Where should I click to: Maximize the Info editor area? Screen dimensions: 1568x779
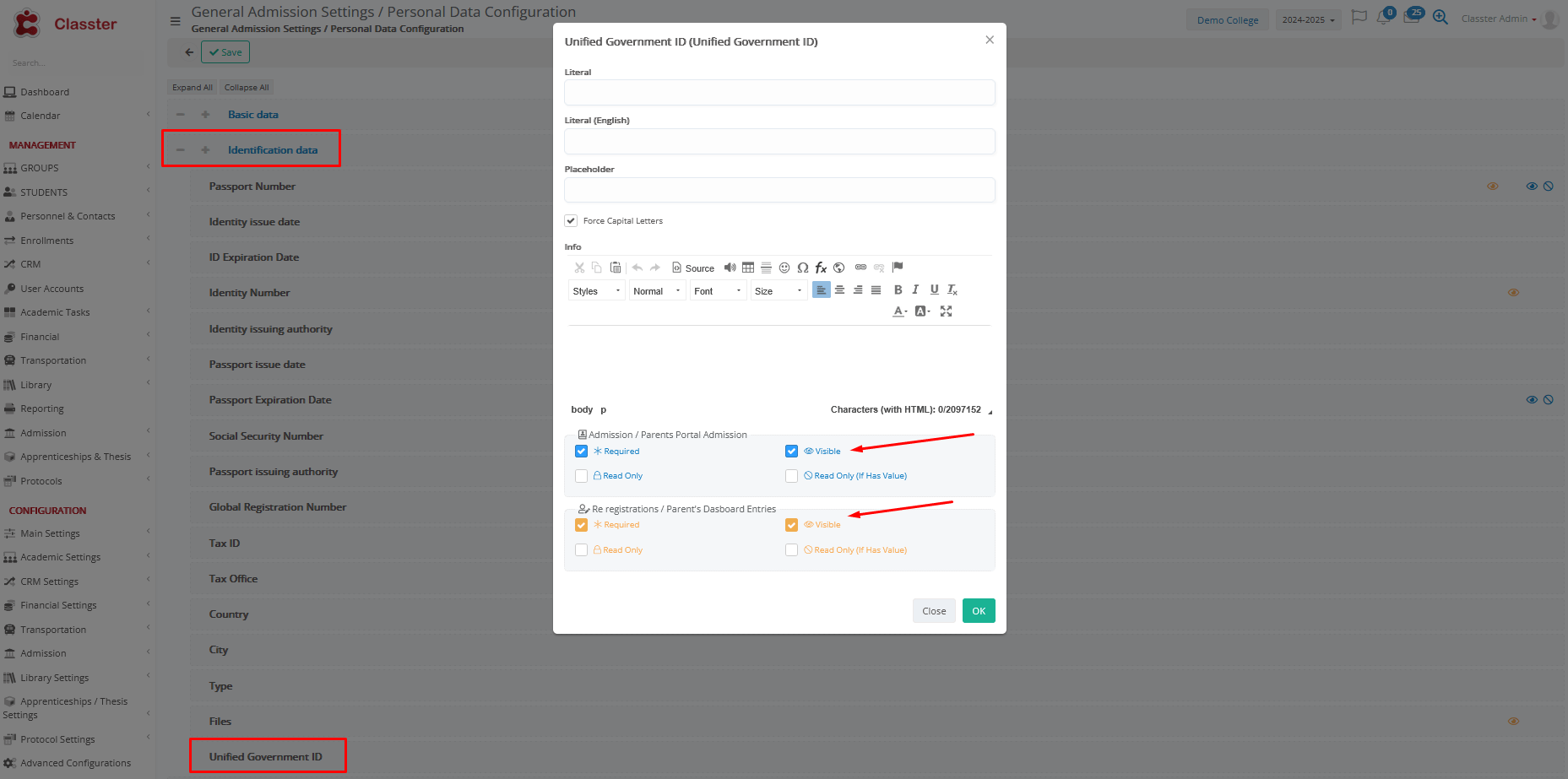click(946, 311)
